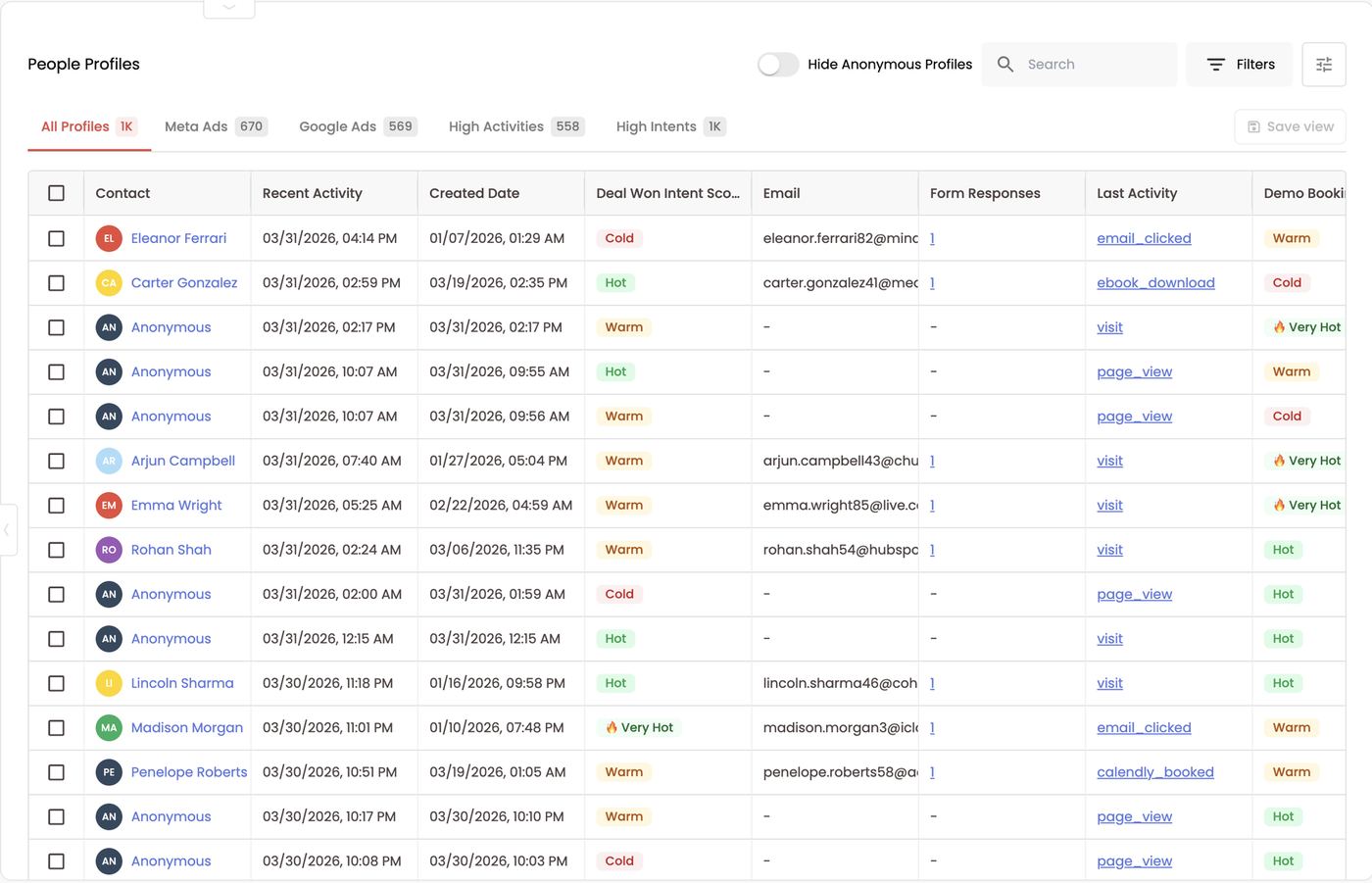
Task: Click Rohan Shah's RO avatar
Action: point(109,550)
